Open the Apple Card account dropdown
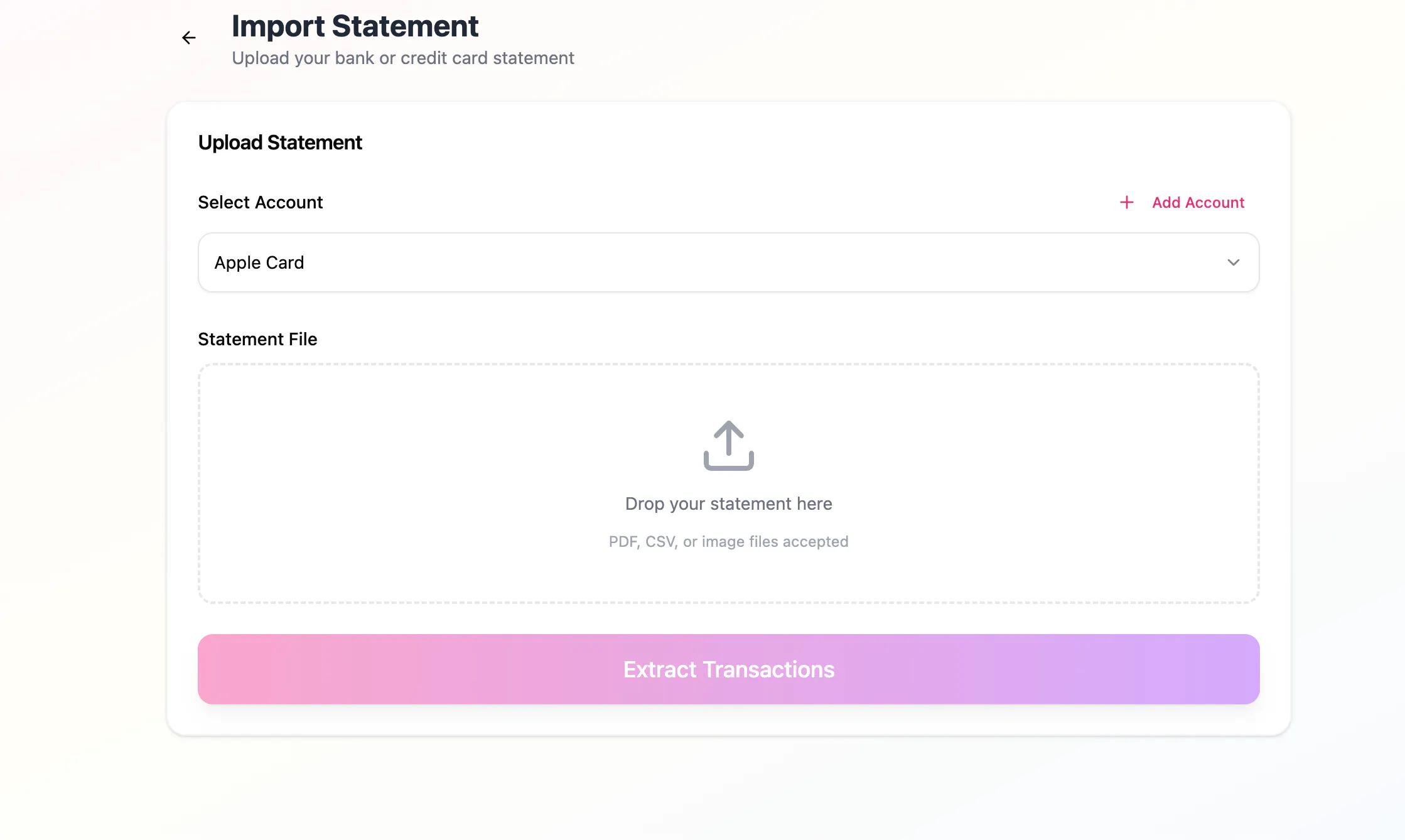 pos(728,262)
